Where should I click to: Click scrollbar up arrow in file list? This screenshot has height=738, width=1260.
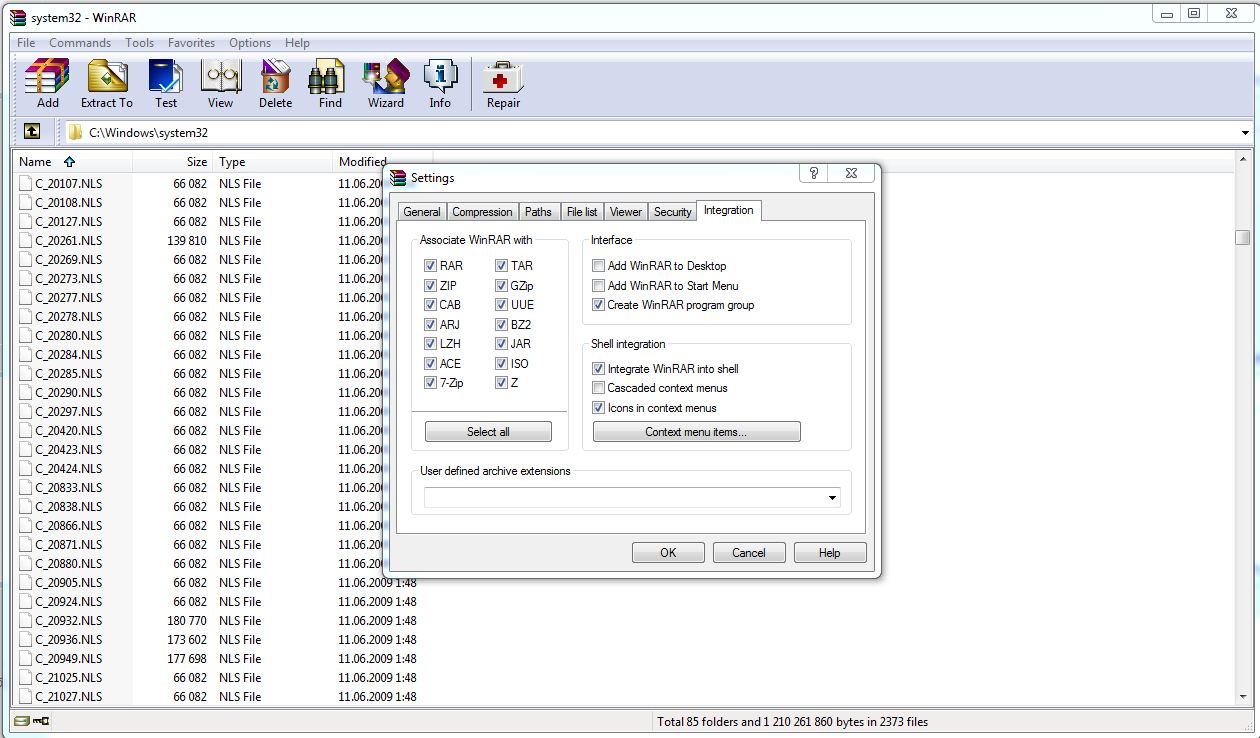(x=1243, y=160)
